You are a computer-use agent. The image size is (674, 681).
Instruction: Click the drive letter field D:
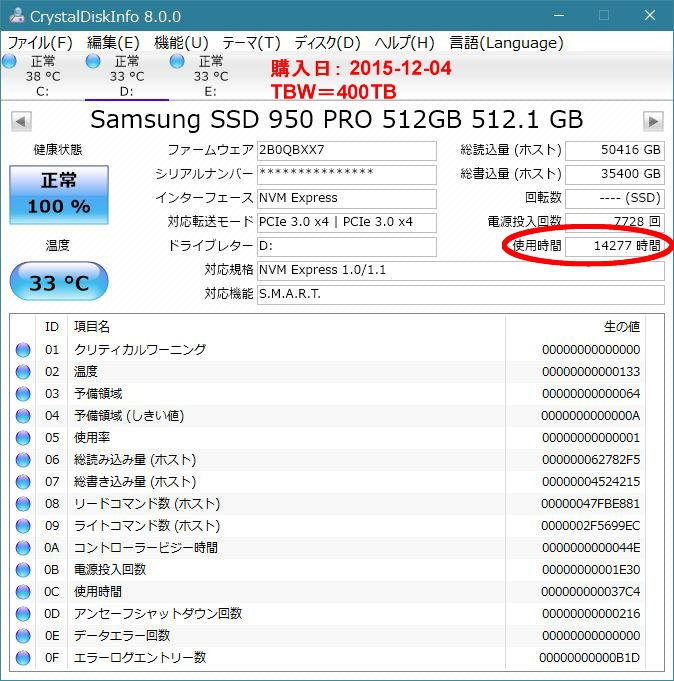coord(347,246)
